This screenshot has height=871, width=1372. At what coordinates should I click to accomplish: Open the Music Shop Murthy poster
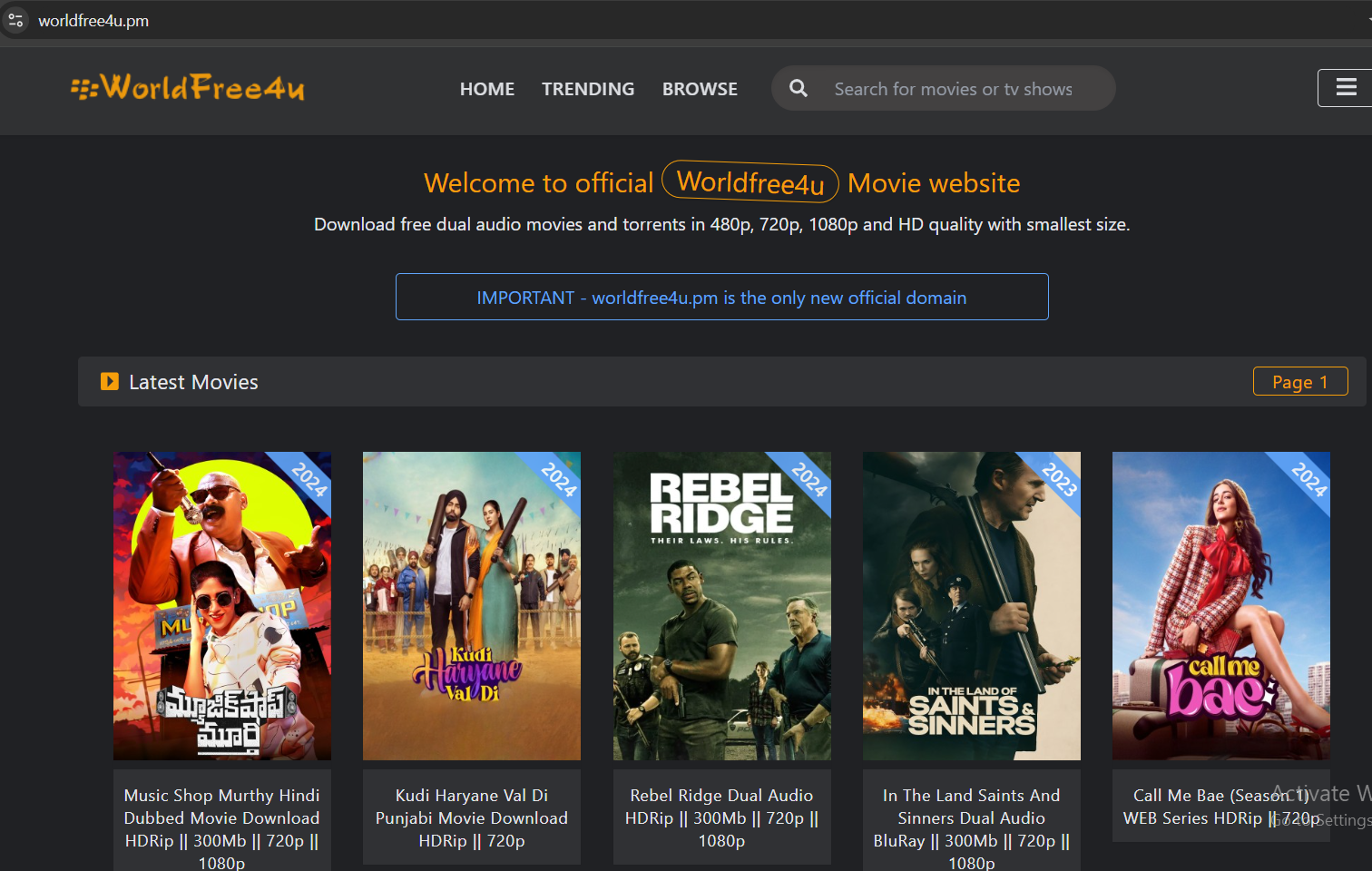coord(222,606)
